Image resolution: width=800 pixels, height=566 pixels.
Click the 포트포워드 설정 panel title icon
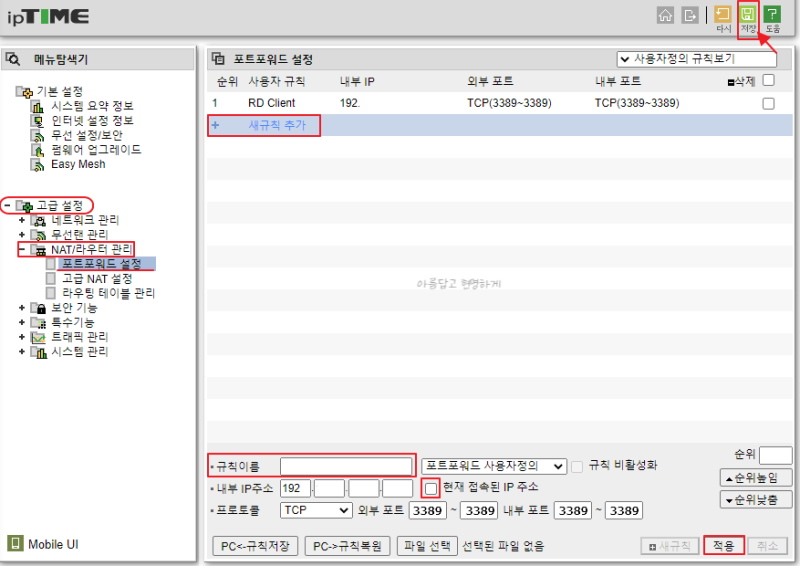click(218, 59)
